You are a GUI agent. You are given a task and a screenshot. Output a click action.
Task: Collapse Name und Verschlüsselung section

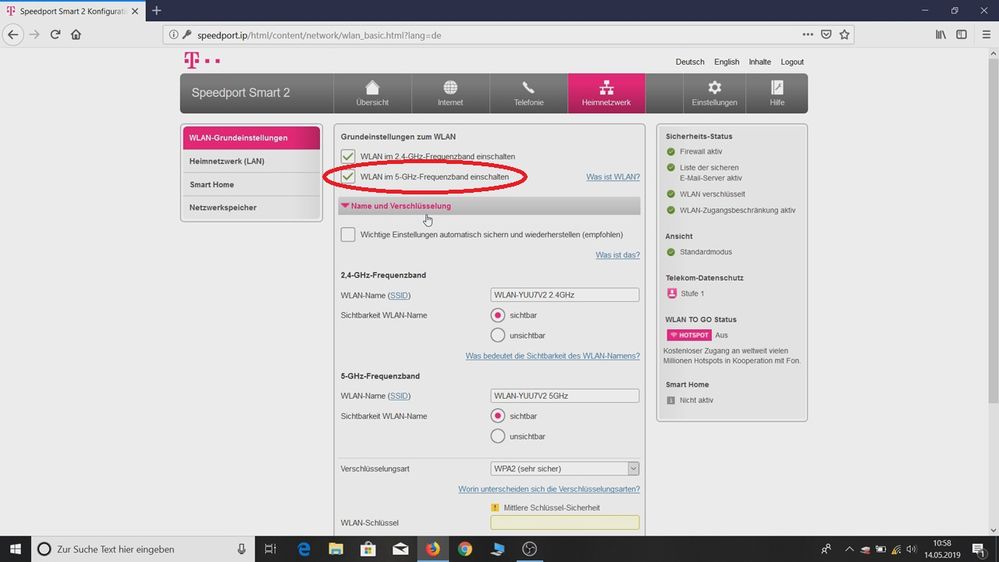click(489, 206)
